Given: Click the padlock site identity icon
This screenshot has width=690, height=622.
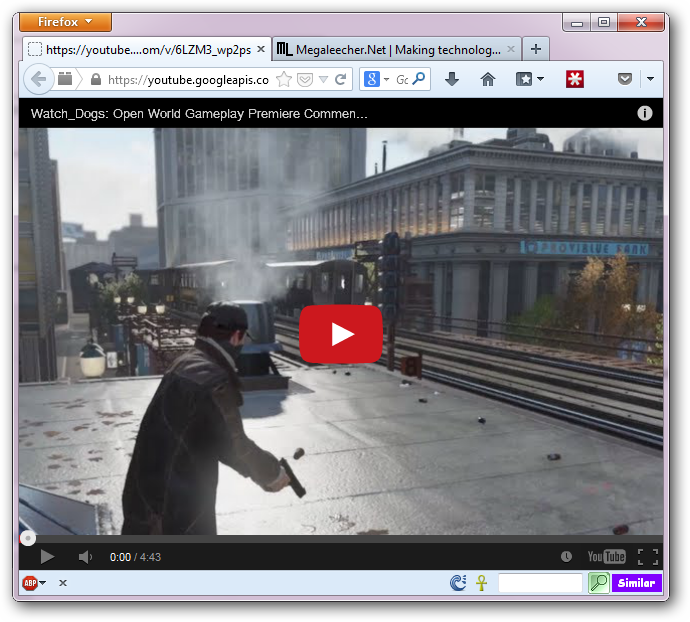Looking at the screenshot, I should [x=95, y=80].
